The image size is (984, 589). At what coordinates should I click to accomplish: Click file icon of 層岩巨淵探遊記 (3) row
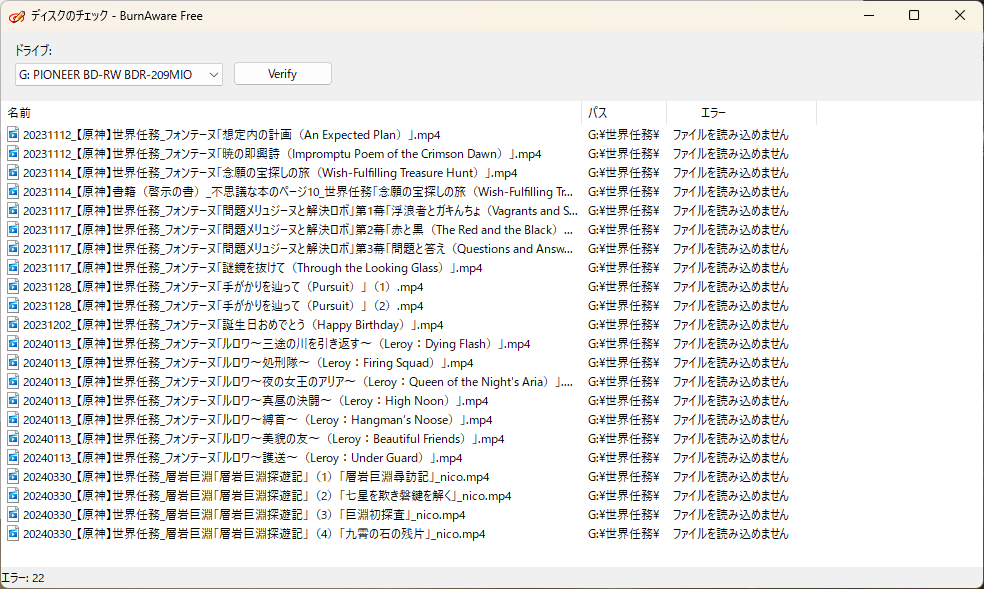tap(13, 514)
